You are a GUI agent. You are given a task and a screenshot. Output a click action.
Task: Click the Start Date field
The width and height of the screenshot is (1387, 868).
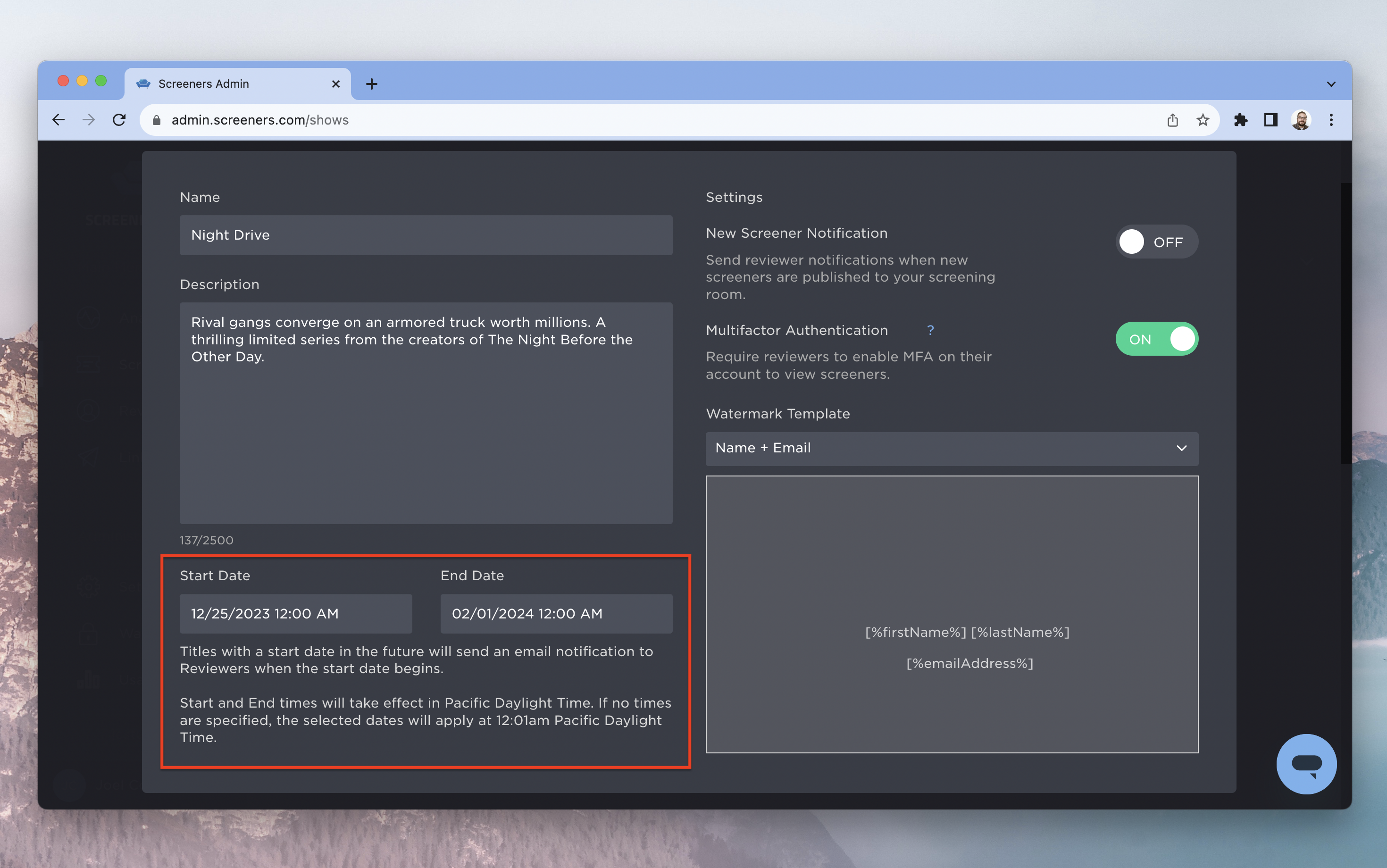point(296,614)
